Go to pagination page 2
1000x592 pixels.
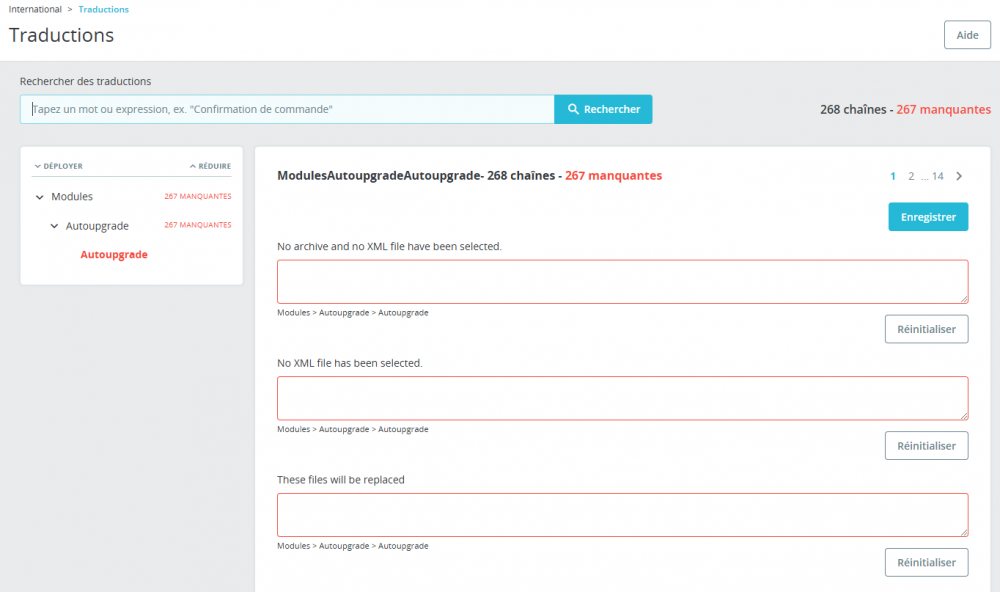[x=911, y=176]
